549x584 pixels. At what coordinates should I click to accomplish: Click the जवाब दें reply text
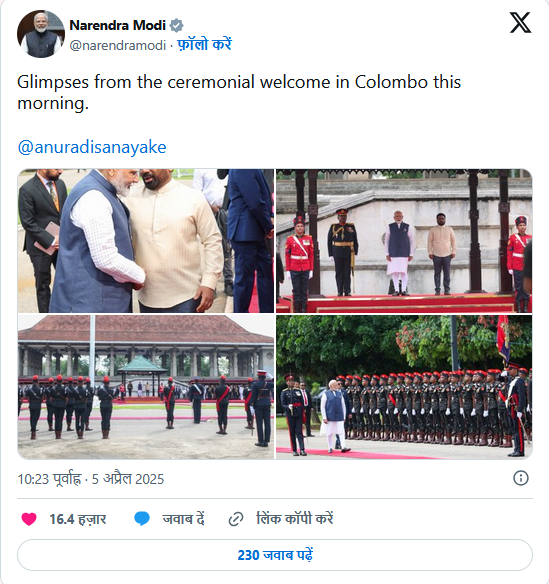coord(183,519)
